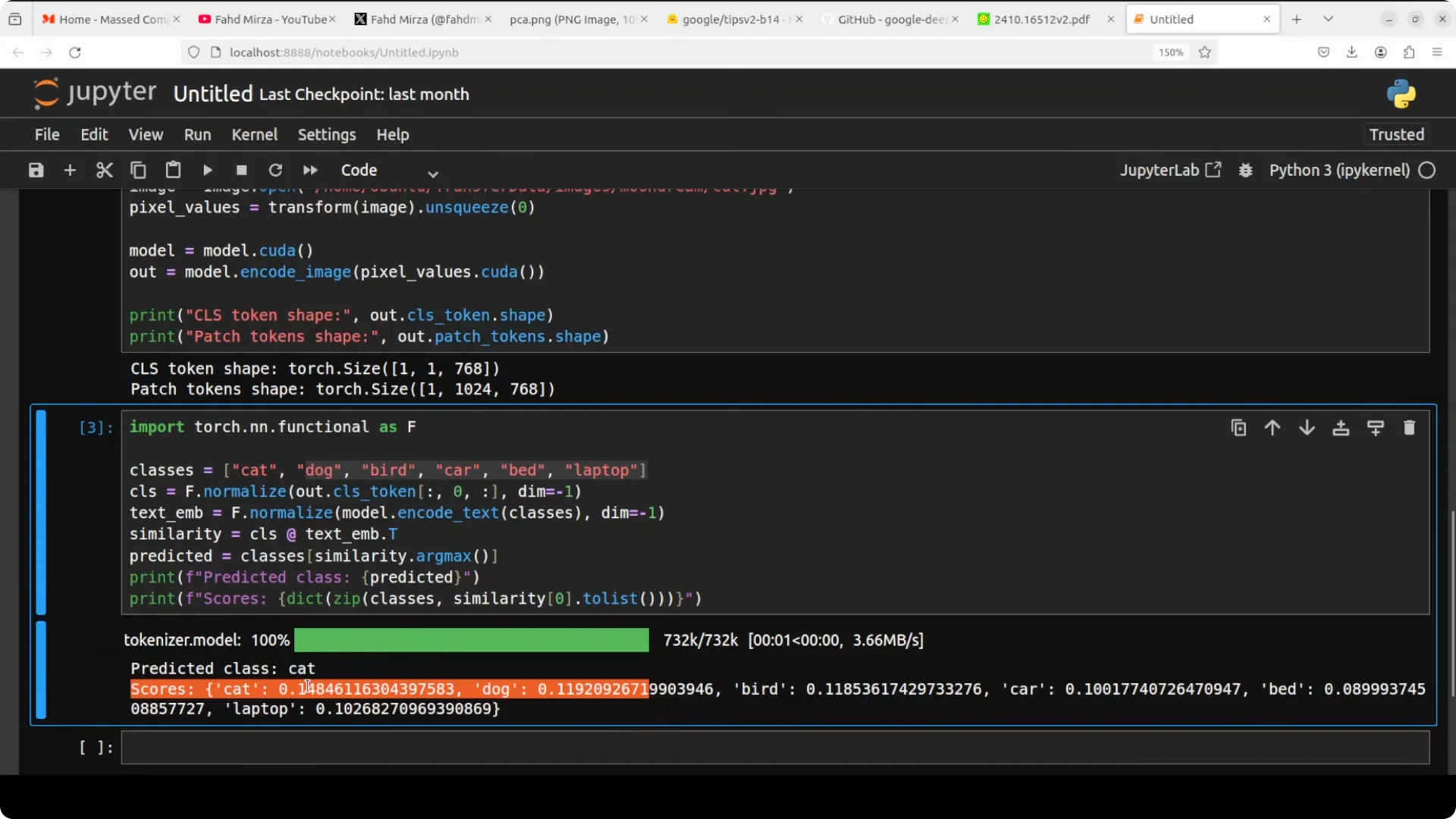Screen dimensions: 1456x819
Task: Switch to Fahd Mirza X profile tab
Action: point(423,19)
